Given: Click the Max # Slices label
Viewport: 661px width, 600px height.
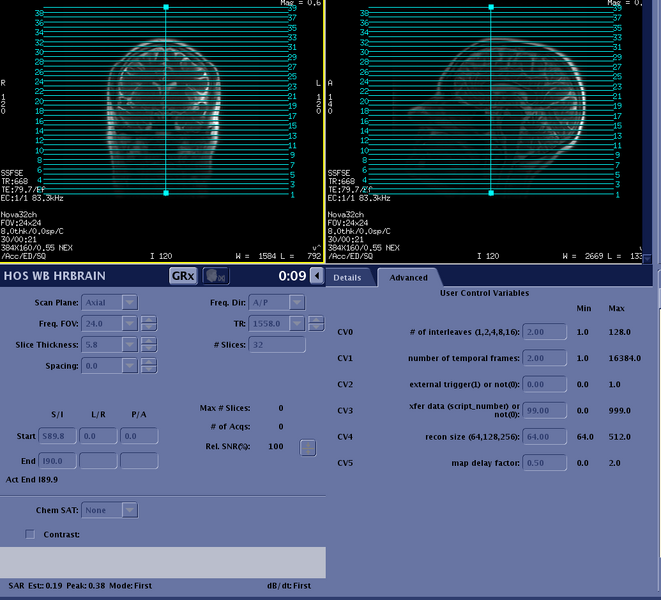Looking at the screenshot, I should point(225,408).
